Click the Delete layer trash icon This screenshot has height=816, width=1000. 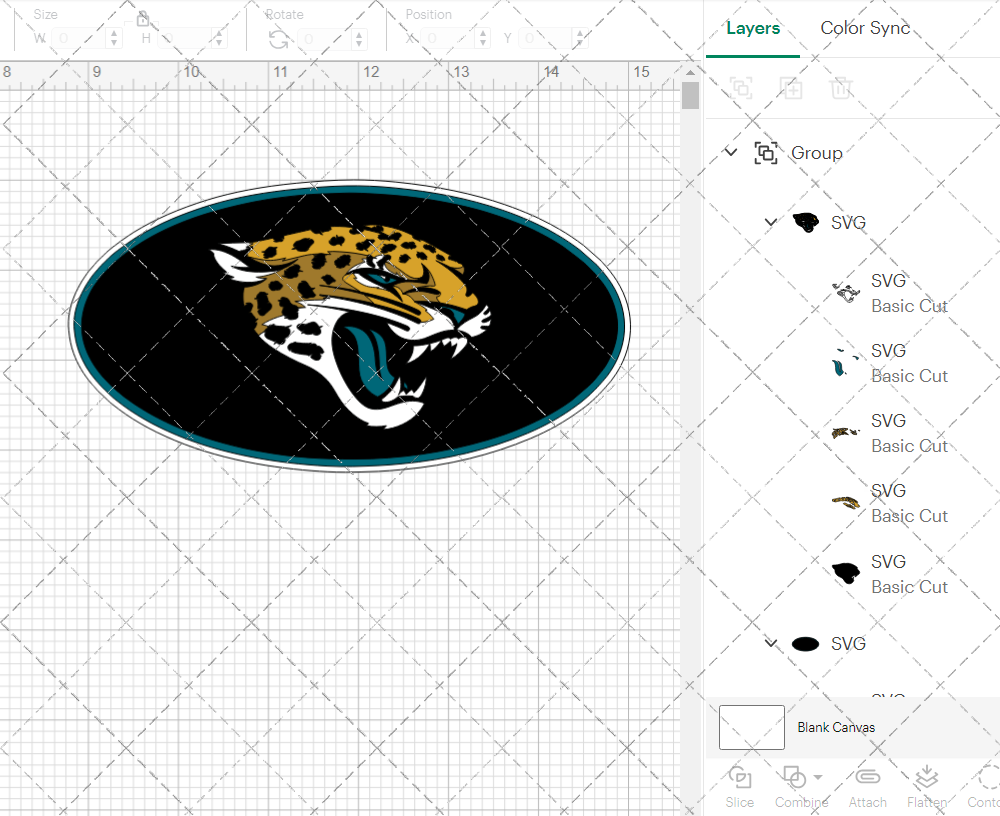[x=841, y=87]
